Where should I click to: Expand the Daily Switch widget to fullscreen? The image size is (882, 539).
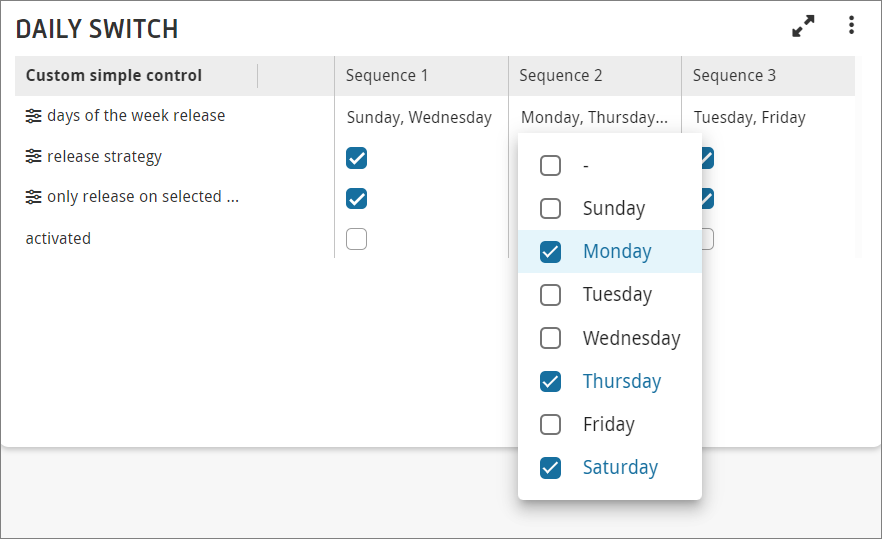point(803,26)
